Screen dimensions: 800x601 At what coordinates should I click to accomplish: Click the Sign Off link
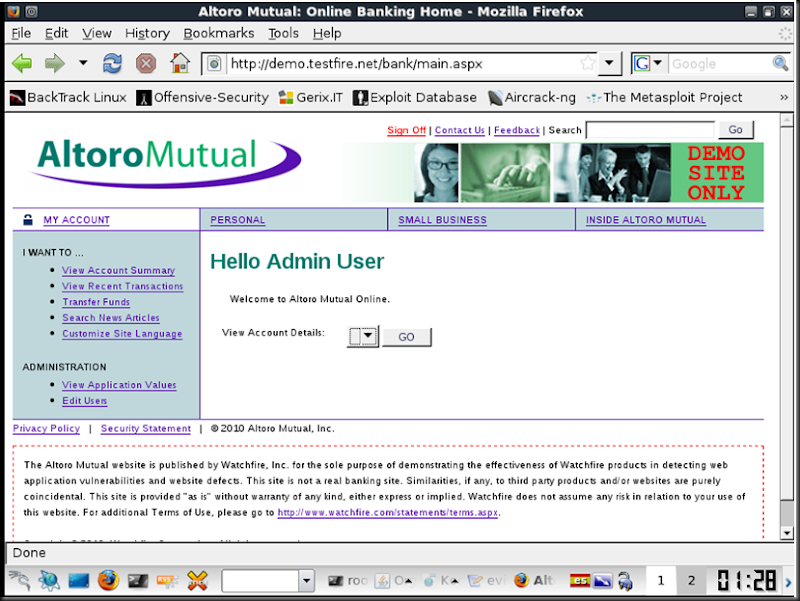(406, 130)
